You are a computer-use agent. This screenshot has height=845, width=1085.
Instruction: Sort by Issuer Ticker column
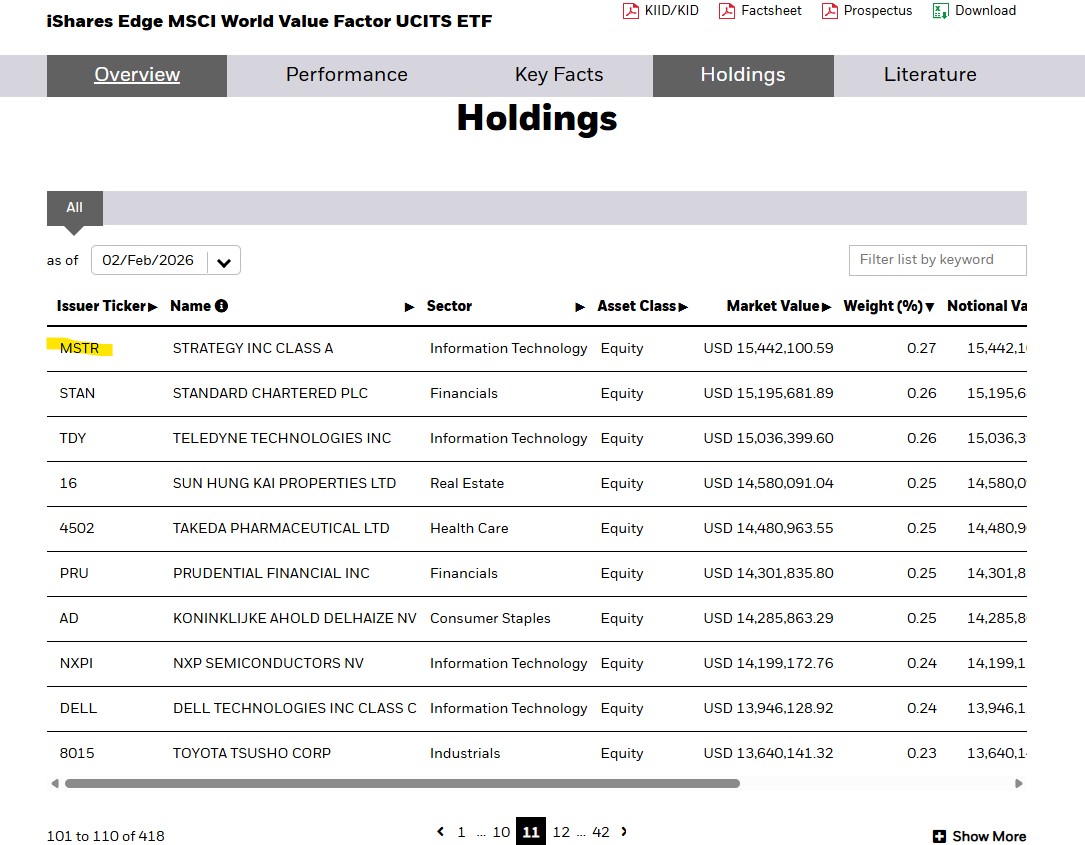(x=107, y=306)
